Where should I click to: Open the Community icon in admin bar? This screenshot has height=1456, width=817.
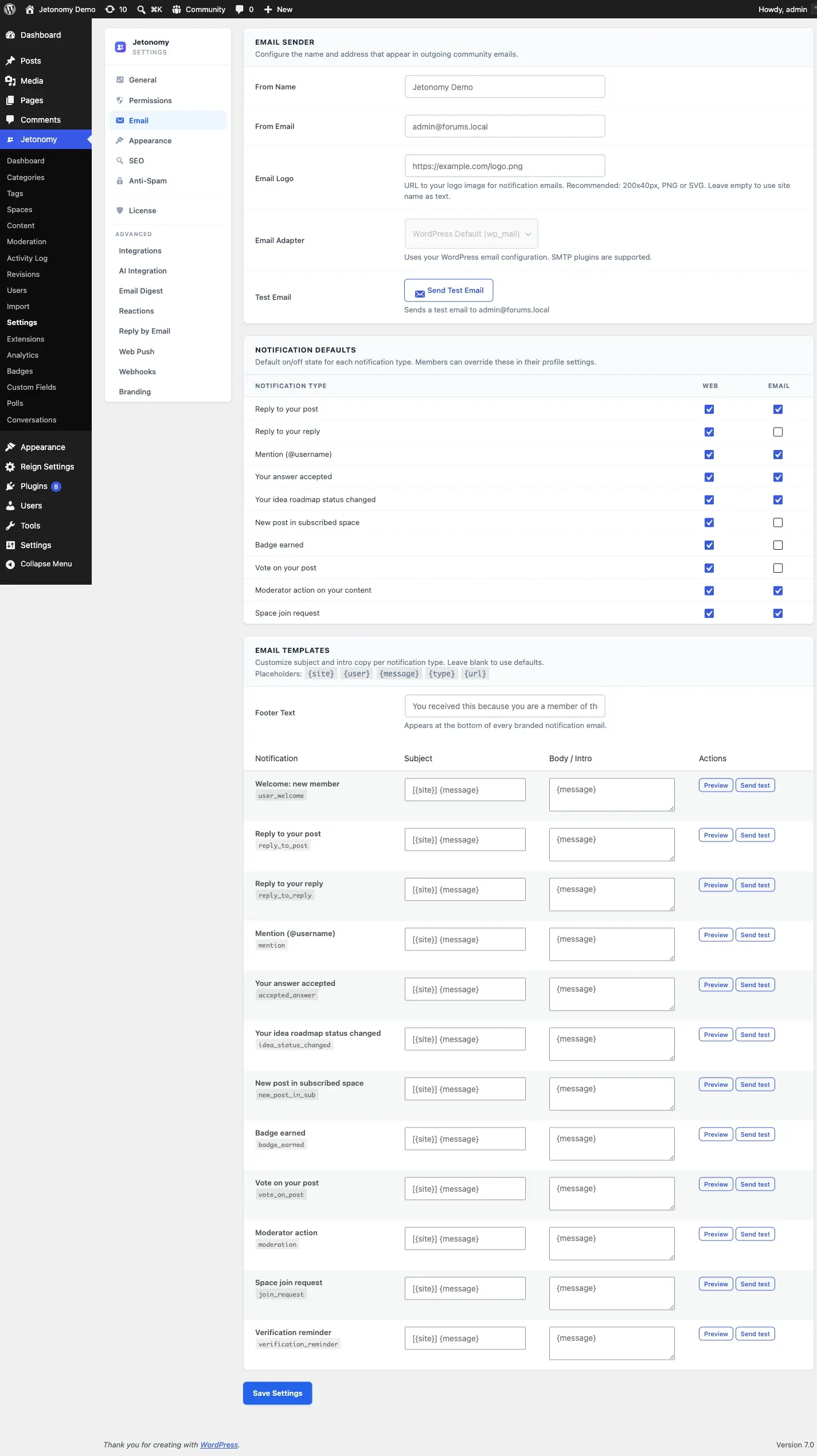coord(177,9)
